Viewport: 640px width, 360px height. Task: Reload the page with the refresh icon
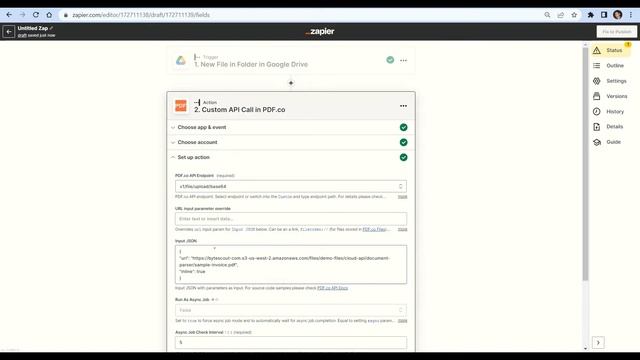[36, 15]
